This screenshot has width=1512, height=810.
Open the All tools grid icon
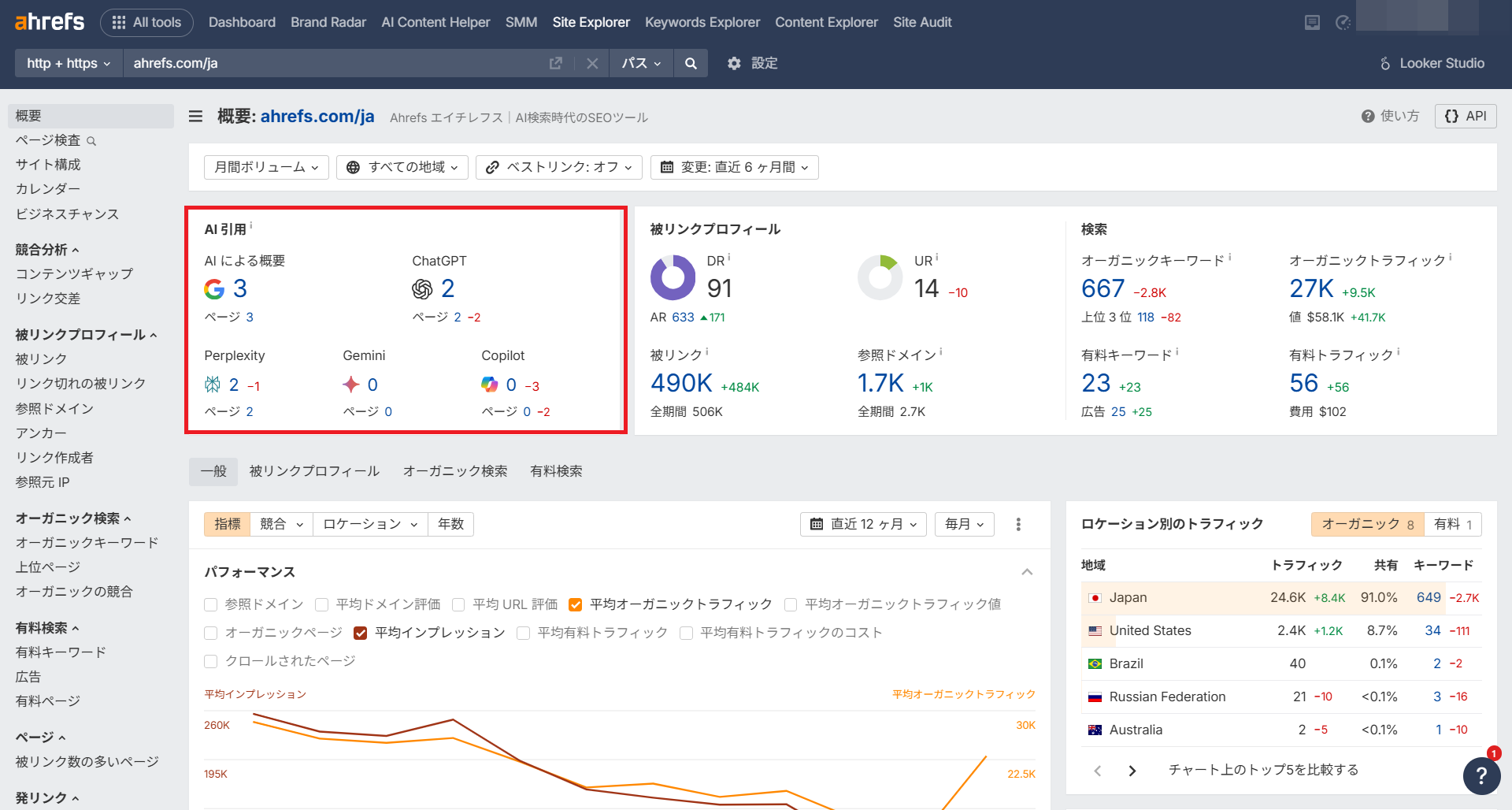118,22
